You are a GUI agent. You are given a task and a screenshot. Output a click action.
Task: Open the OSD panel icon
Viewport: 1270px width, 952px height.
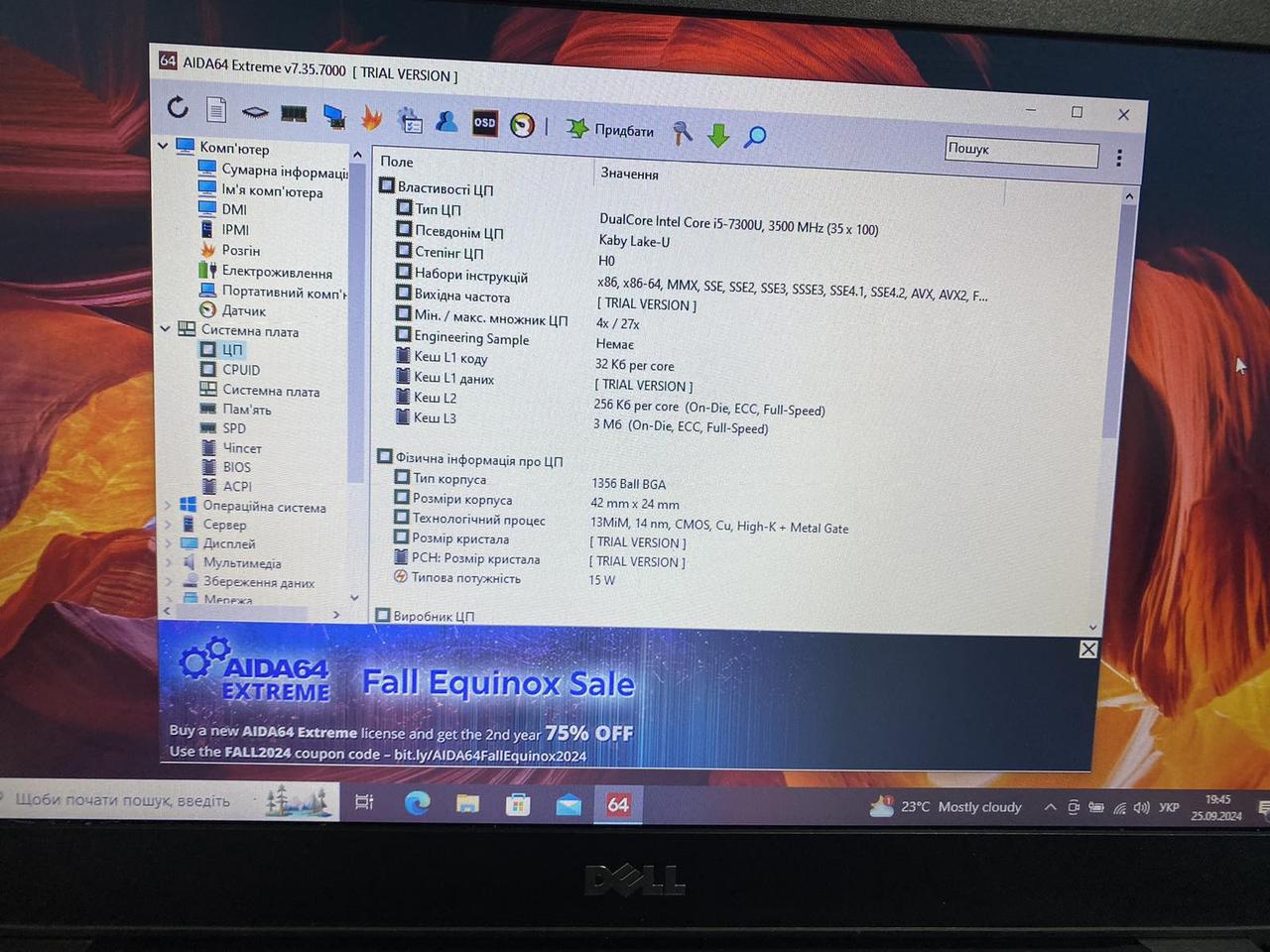tap(484, 123)
